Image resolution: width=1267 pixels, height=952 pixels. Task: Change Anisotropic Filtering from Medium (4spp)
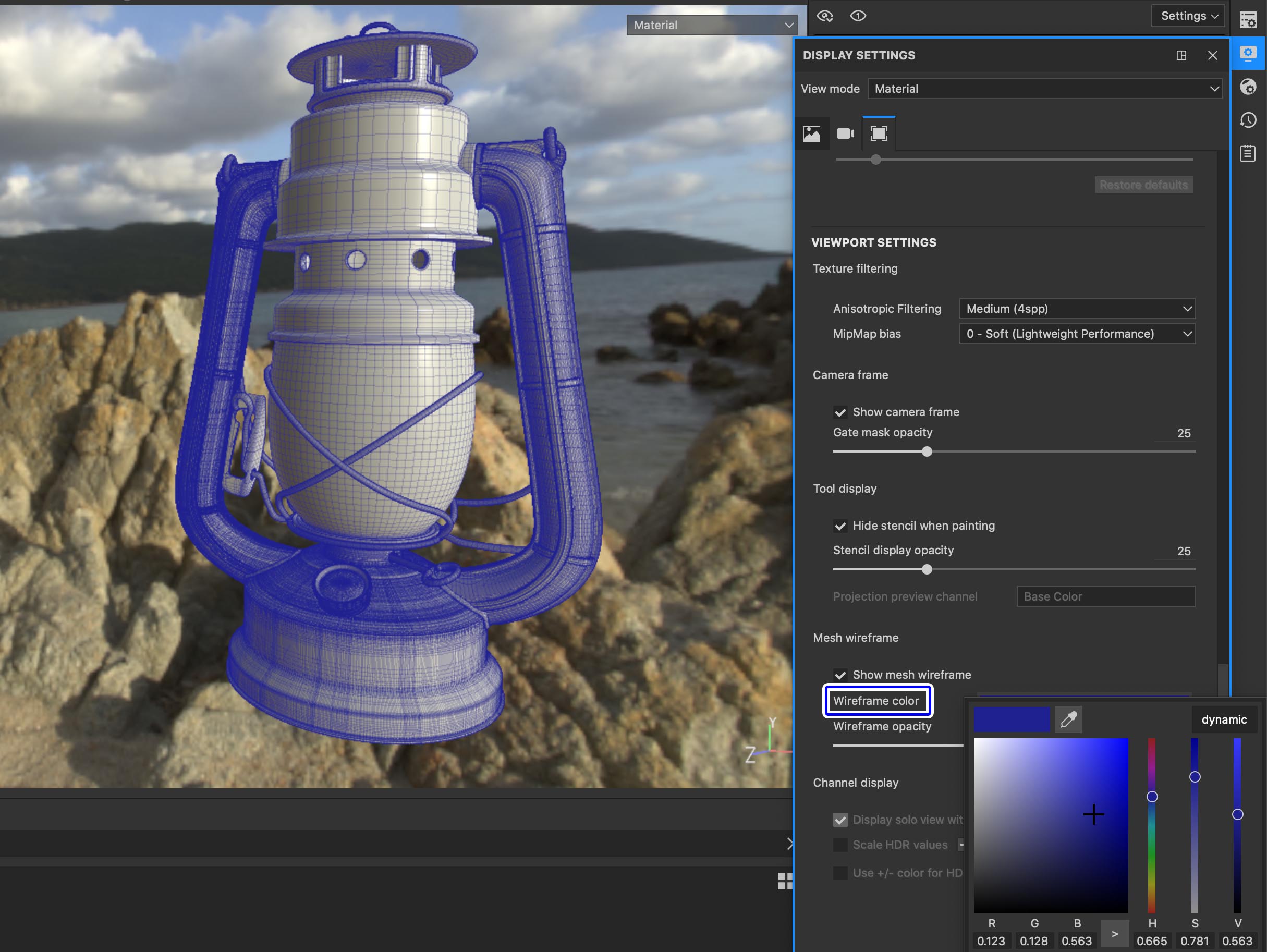coord(1076,309)
